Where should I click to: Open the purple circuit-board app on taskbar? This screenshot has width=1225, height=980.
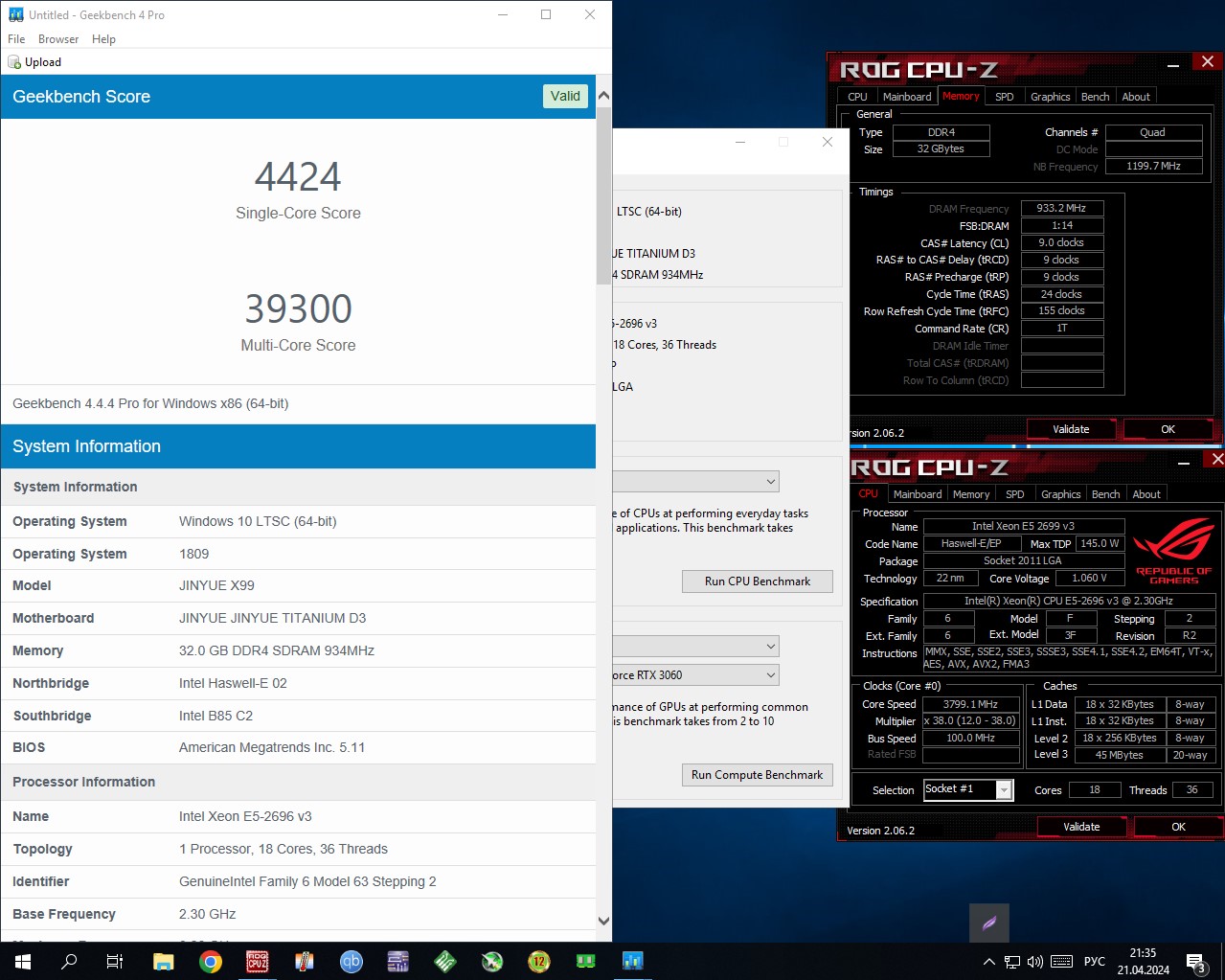[x=397, y=961]
